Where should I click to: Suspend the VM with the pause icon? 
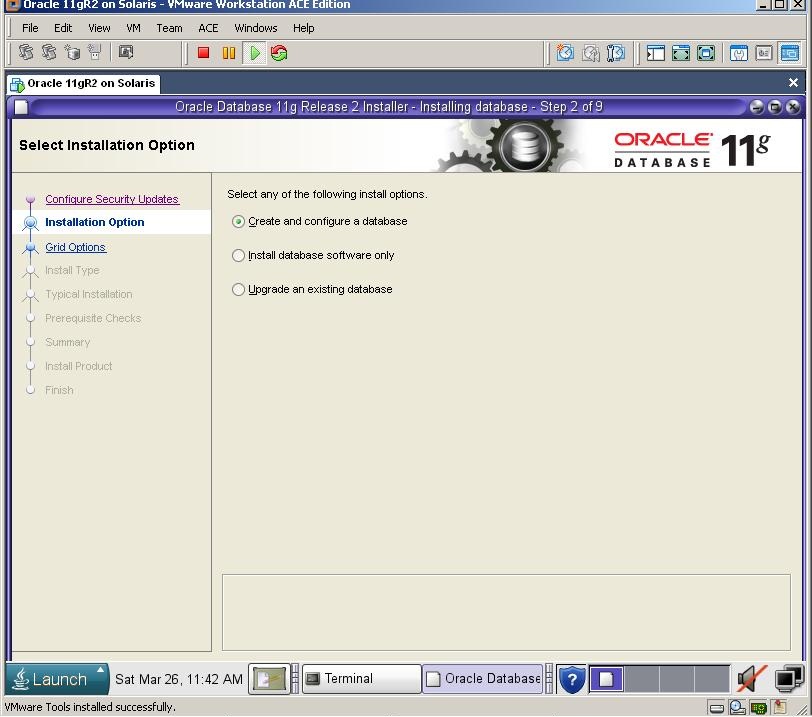tap(229, 53)
